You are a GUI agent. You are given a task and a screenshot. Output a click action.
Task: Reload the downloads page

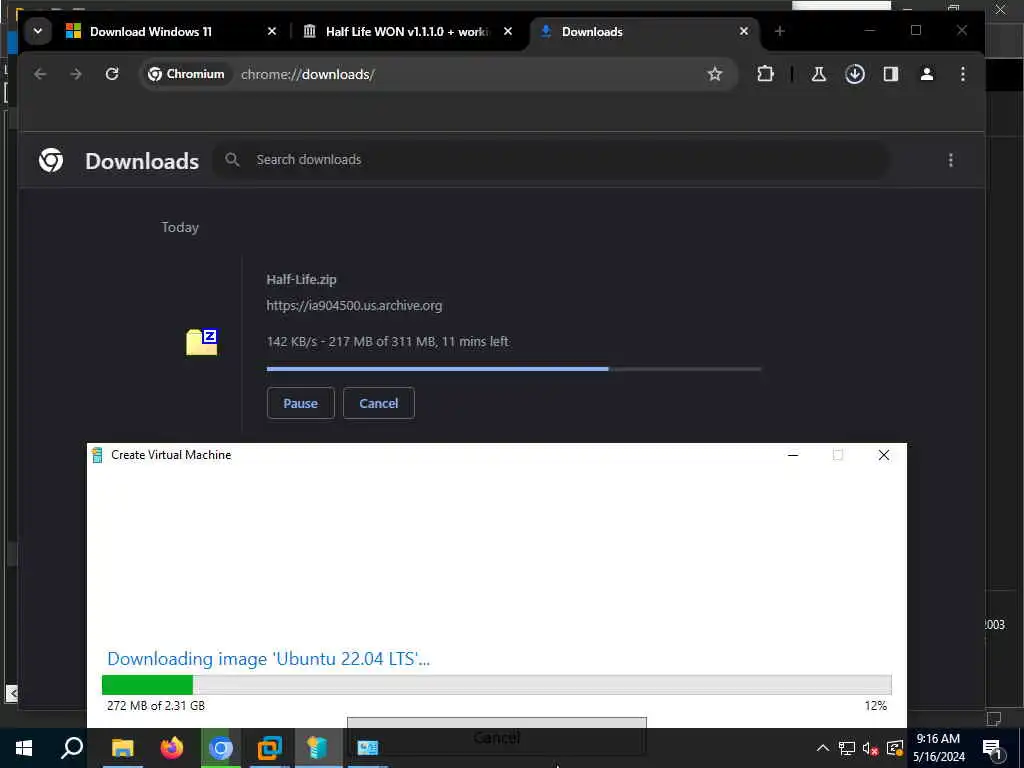pyautogui.click(x=112, y=74)
